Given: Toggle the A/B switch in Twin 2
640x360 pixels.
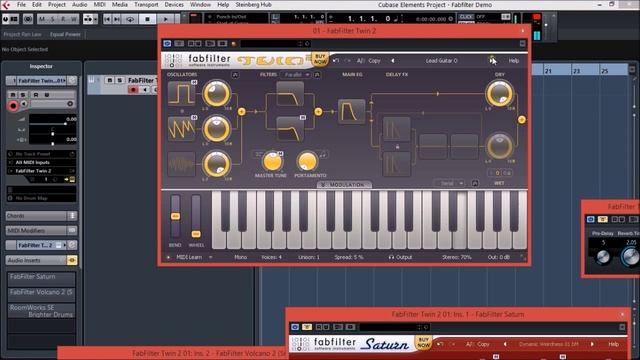Looking at the screenshot, I should pos(360,60).
